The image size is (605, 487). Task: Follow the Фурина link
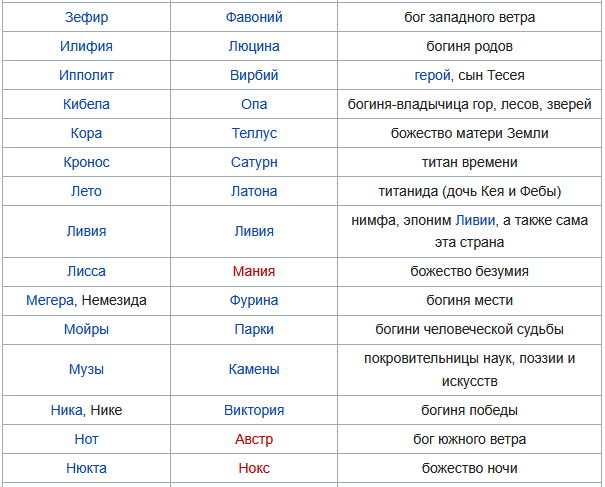coord(254,300)
